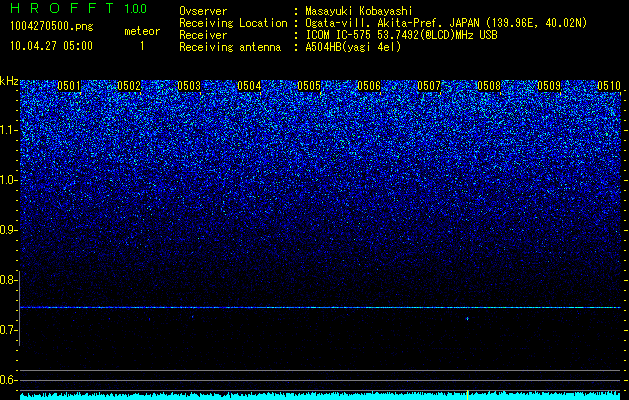Click the 0504 time marker
The width and height of the screenshot is (629, 400).
249,86
